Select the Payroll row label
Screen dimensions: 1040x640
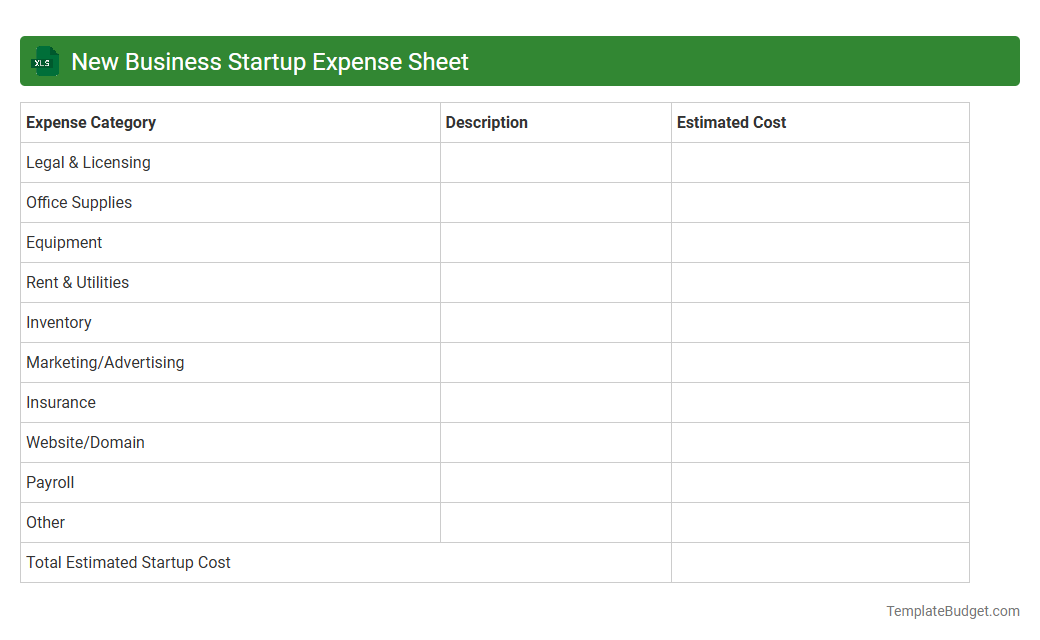point(50,482)
